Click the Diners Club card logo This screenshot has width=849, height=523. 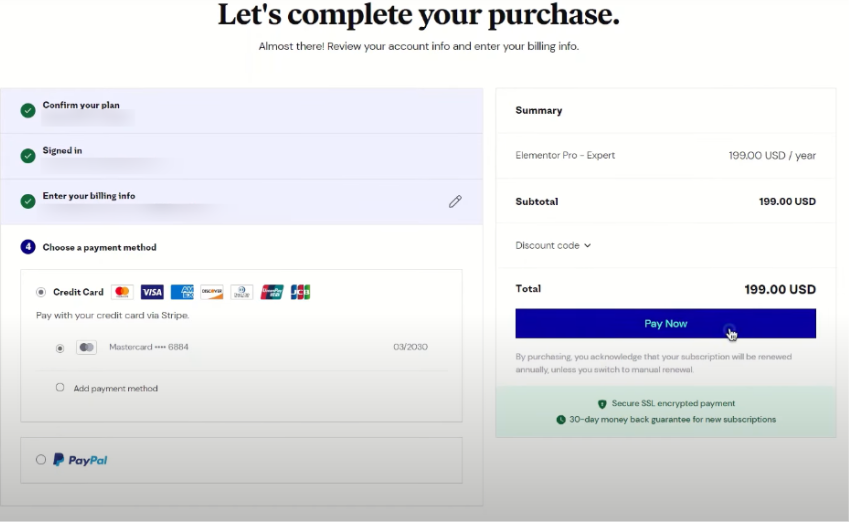(x=241, y=292)
